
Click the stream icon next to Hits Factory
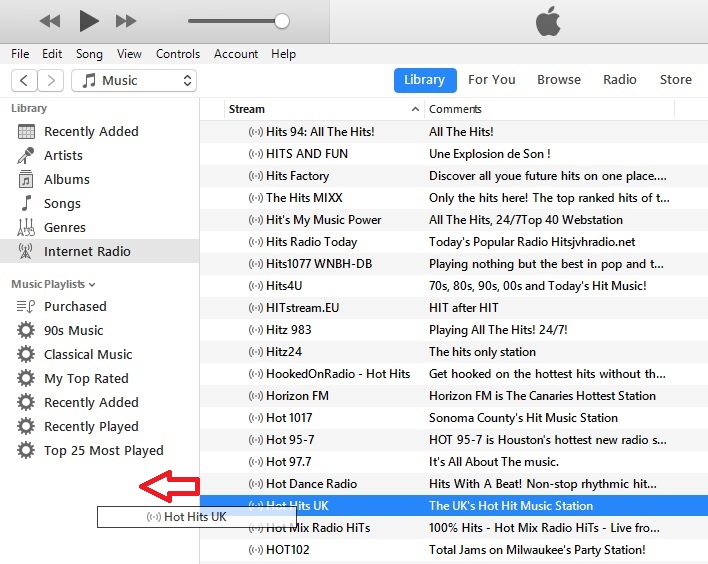[x=256, y=176]
